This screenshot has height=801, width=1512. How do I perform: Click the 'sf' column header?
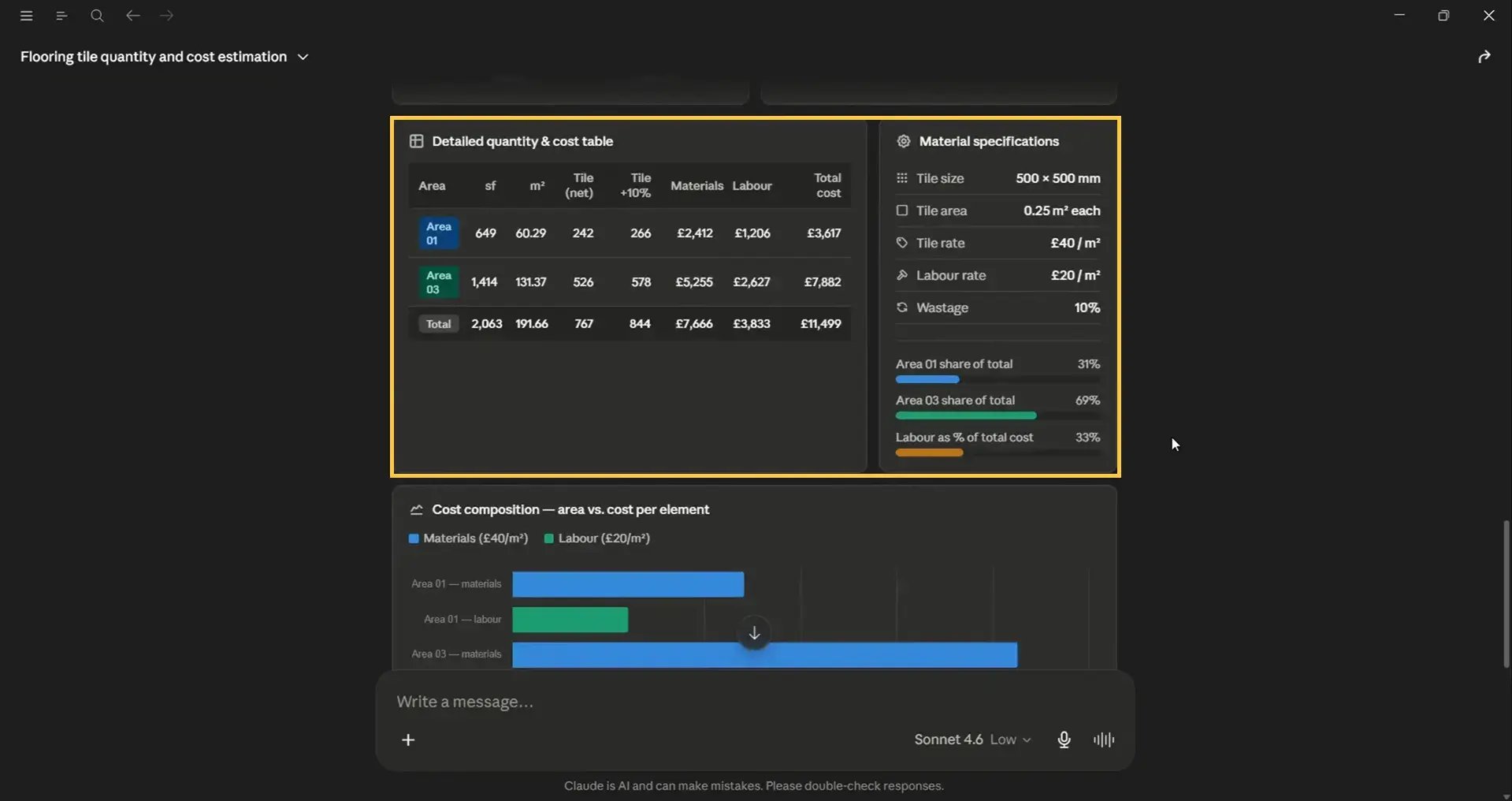tap(490, 186)
